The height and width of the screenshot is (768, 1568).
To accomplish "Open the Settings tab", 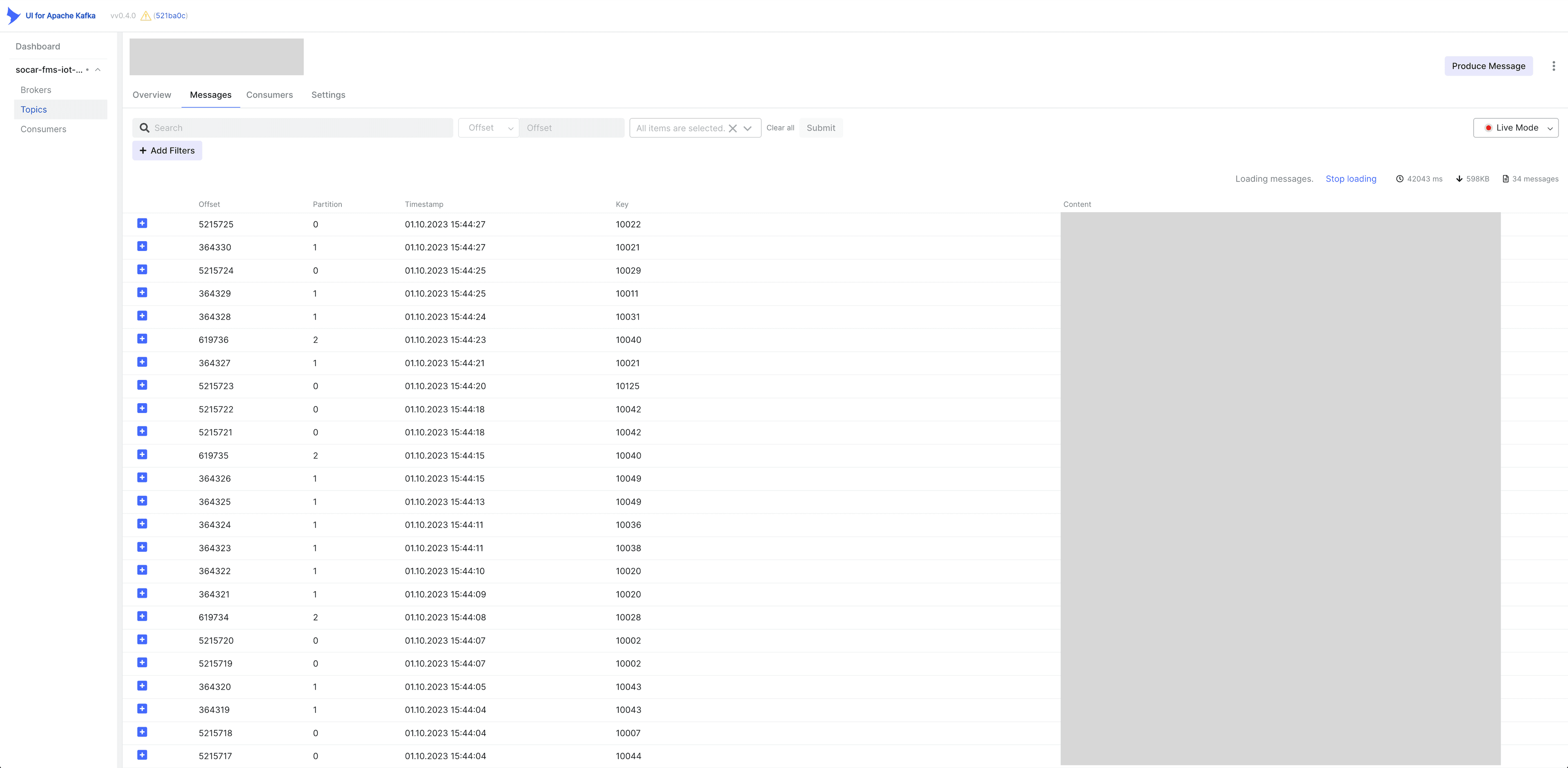I will (328, 95).
